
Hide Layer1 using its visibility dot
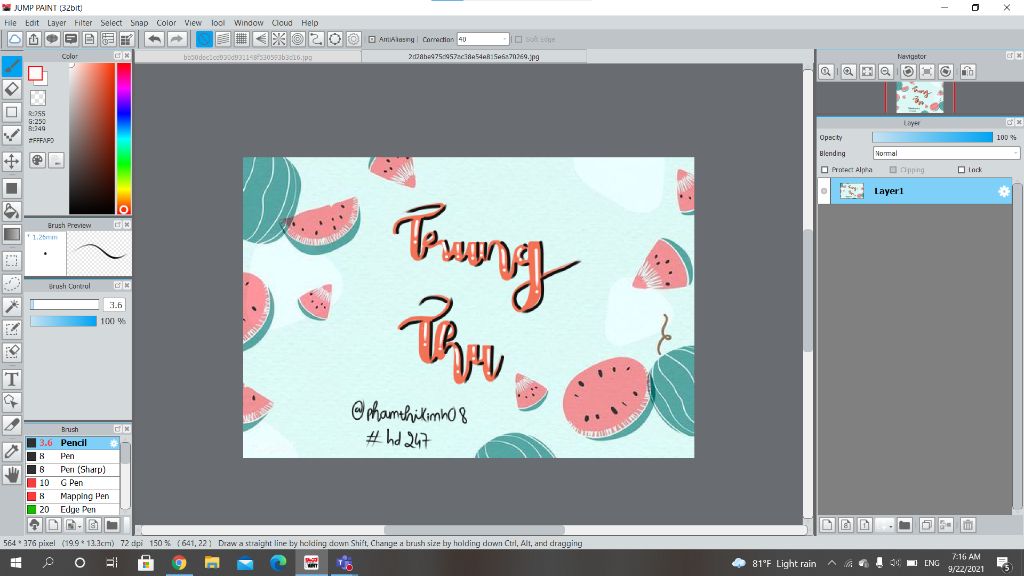pyautogui.click(x=824, y=191)
